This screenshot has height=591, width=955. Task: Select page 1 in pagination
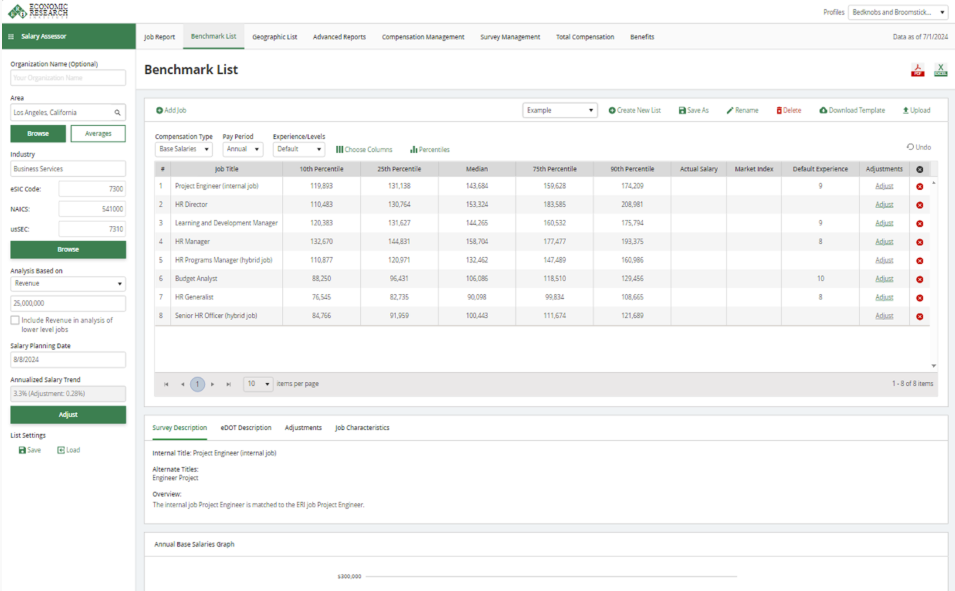coord(197,384)
